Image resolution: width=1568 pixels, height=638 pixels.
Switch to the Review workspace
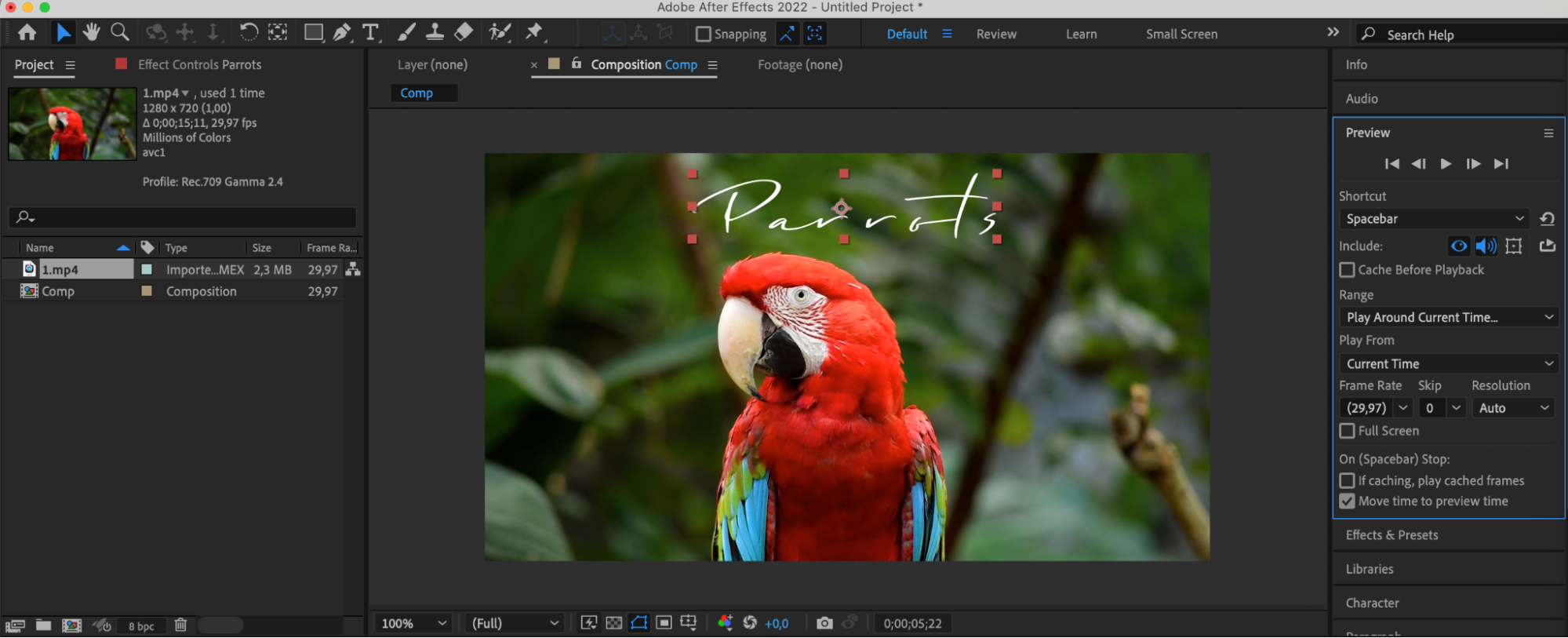[995, 34]
